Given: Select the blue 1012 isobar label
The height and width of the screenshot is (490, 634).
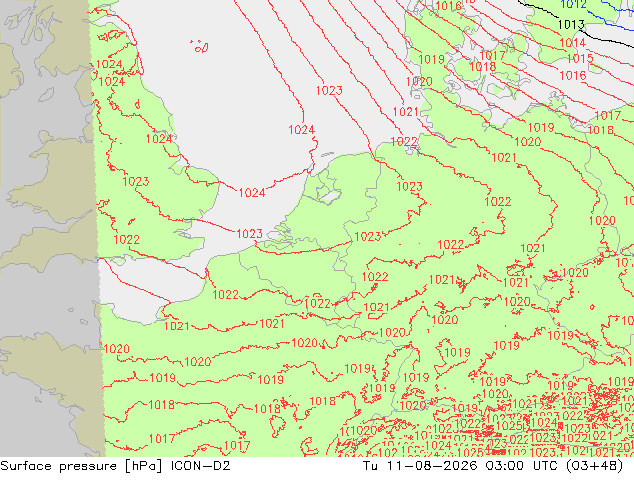Looking at the screenshot, I should coord(573,4).
